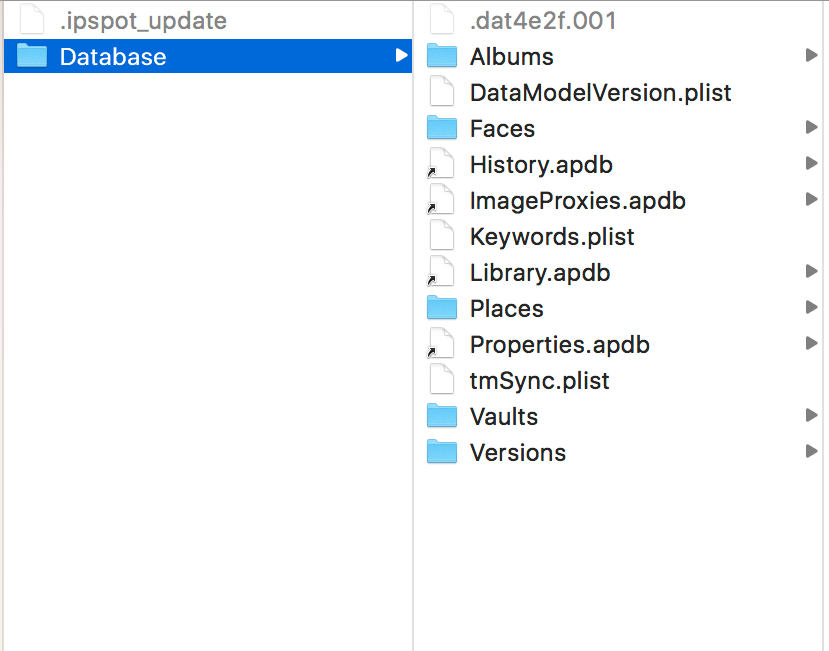
Task: Select Keywords.plist in the list
Action: 552,236
